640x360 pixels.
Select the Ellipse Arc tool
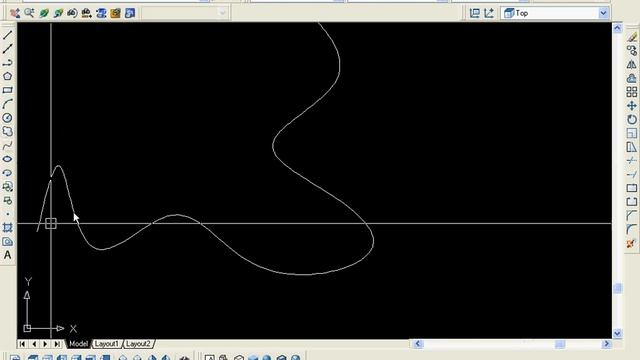(7, 173)
